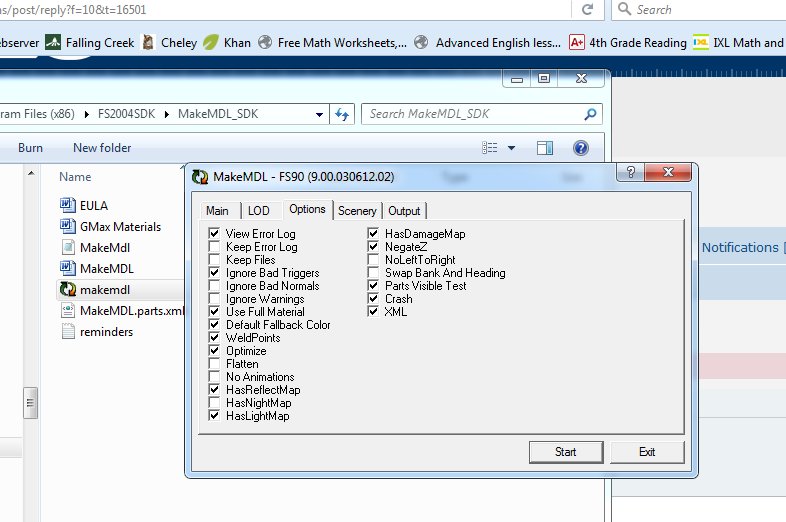Check the No Animations option
Image resolution: width=786 pixels, height=522 pixels.
click(x=214, y=377)
